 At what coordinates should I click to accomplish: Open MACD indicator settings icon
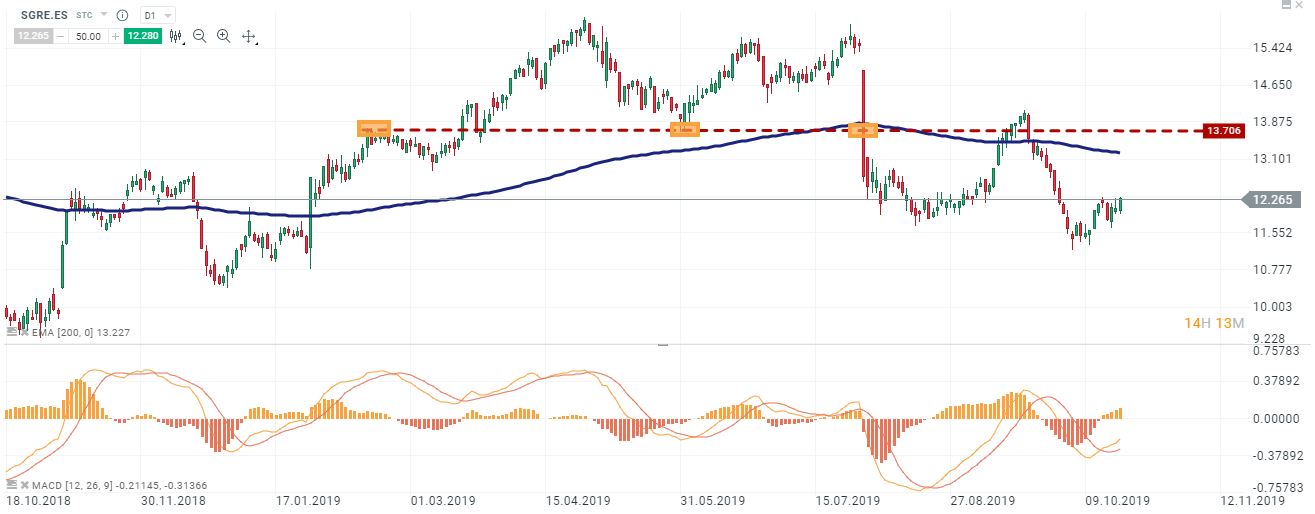pos(10,485)
